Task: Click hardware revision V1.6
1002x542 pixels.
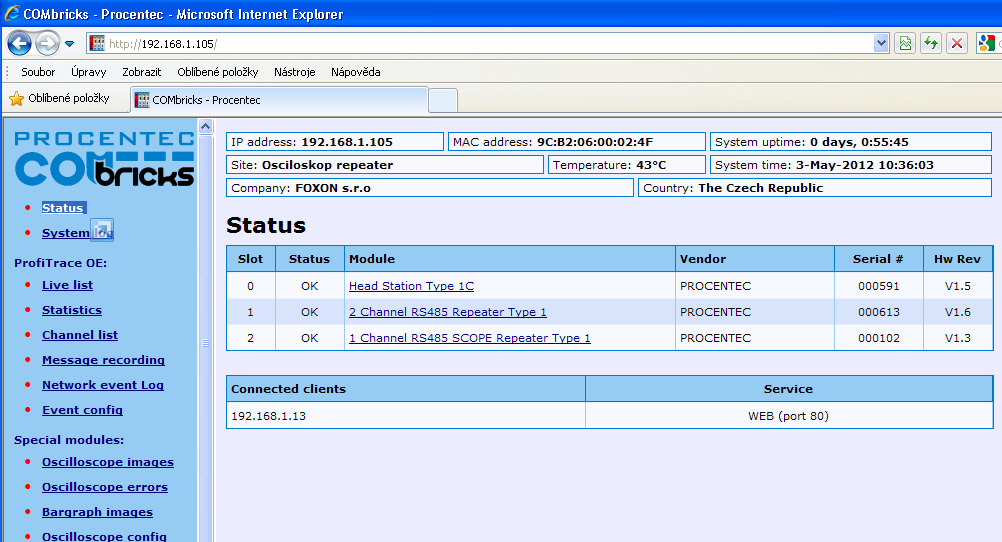Action: 957,312
